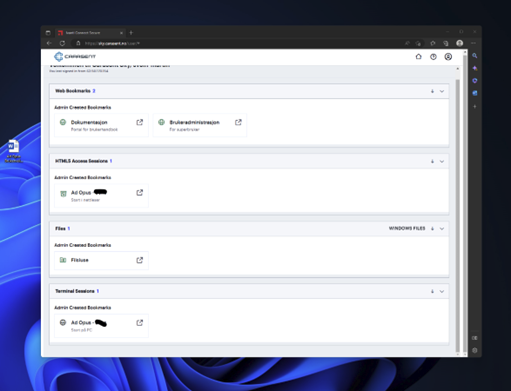
Task: Click browser Back arrow
Action: click(x=49, y=43)
